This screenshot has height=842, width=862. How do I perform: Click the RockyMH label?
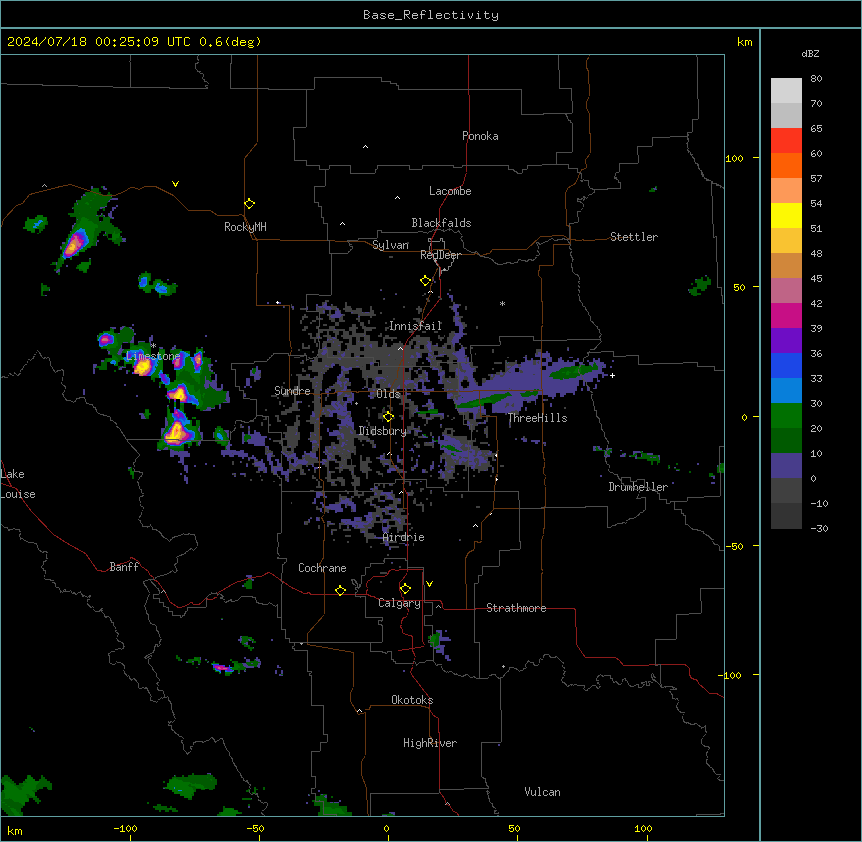[245, 227]
